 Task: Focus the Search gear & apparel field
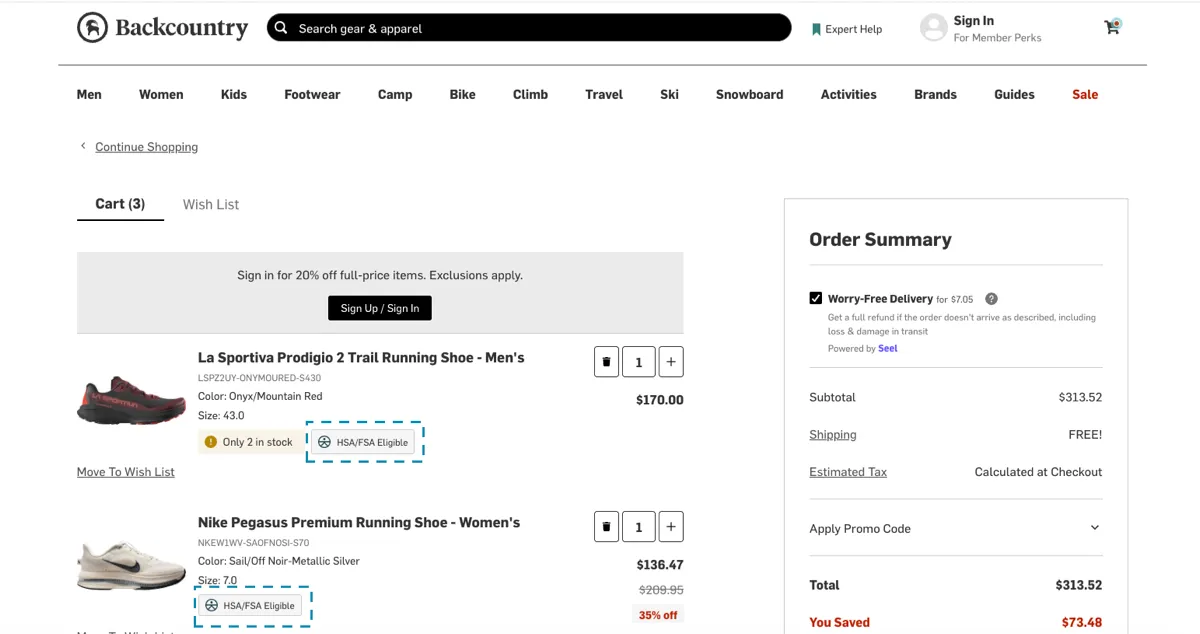point(529,28)
